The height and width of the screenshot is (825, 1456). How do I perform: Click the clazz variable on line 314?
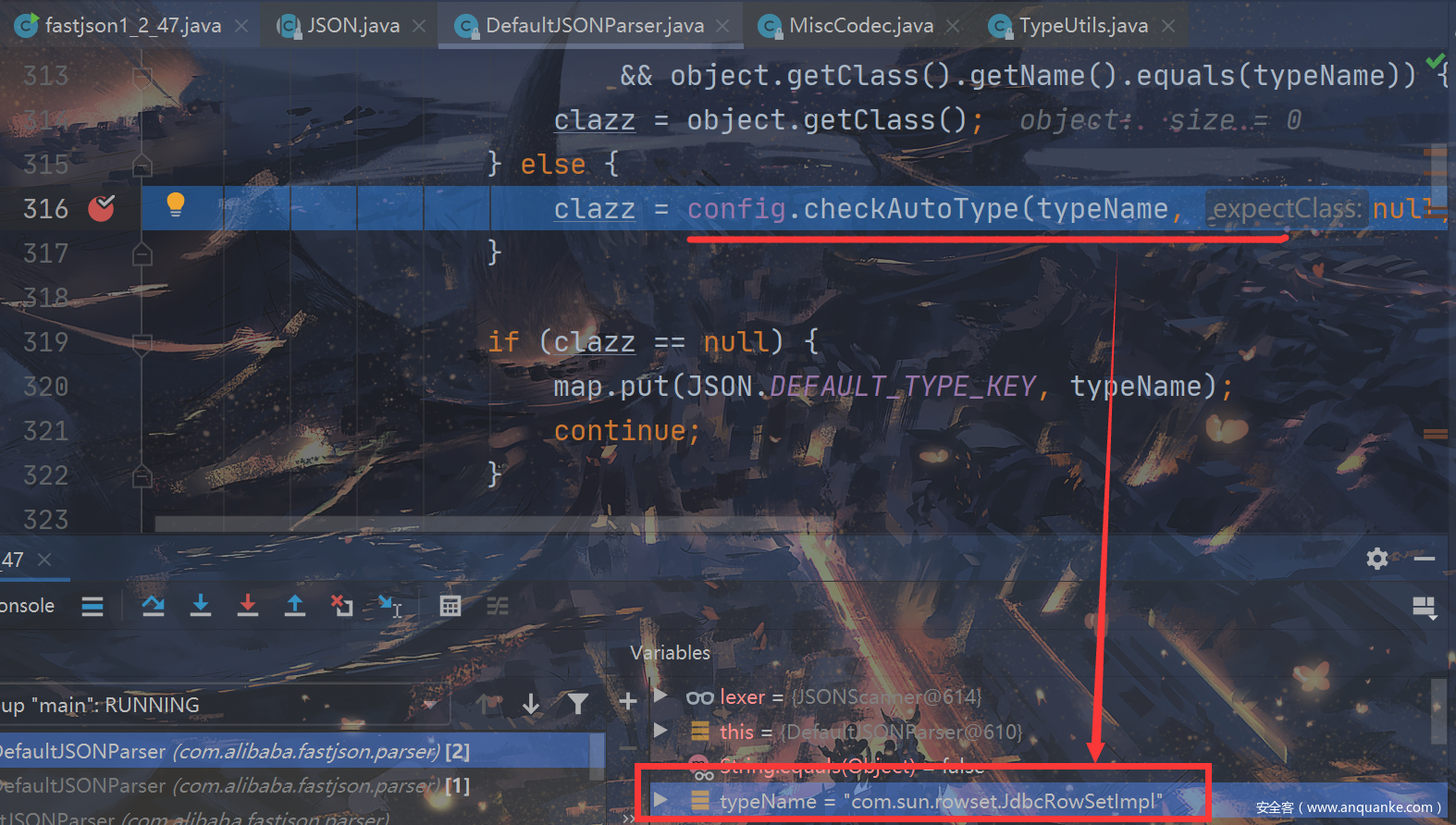point(594,120)
